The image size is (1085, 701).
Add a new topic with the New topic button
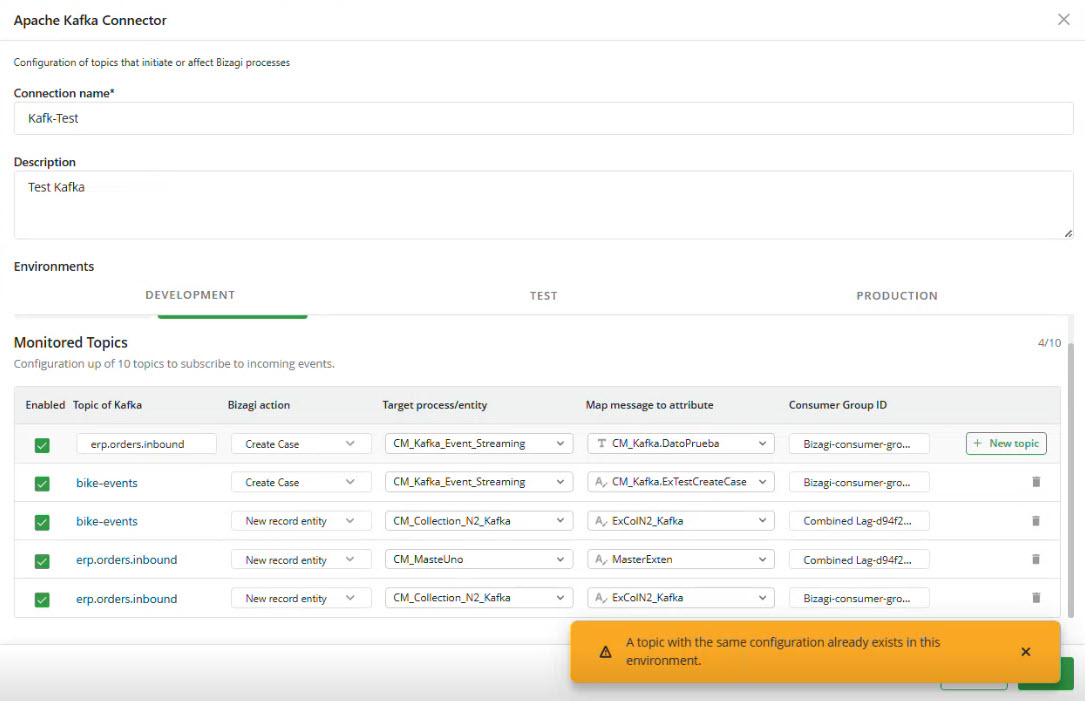[x=1006, y=444]
